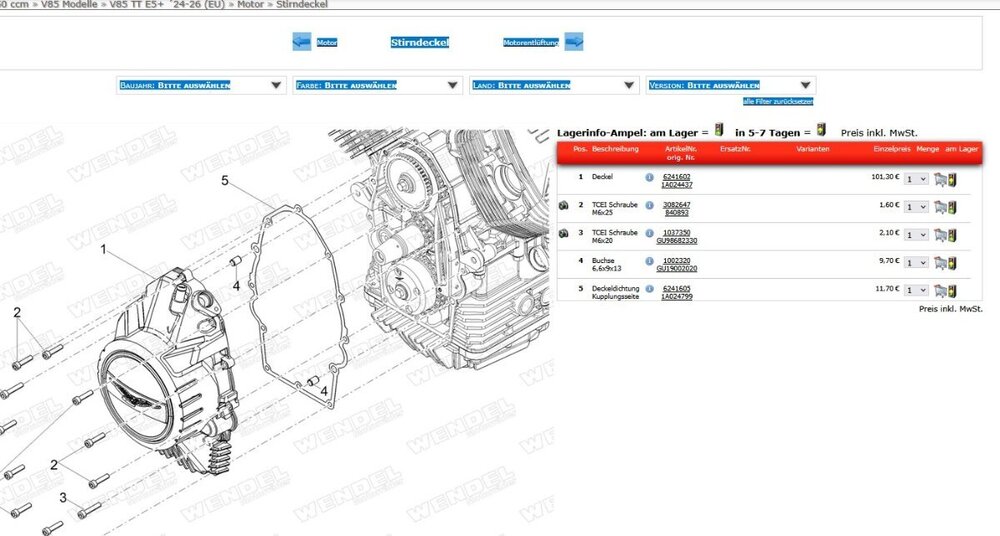
Task: Open quantity dropdown for Deckel
Action: pyautogui.click(x=916, y=179)
